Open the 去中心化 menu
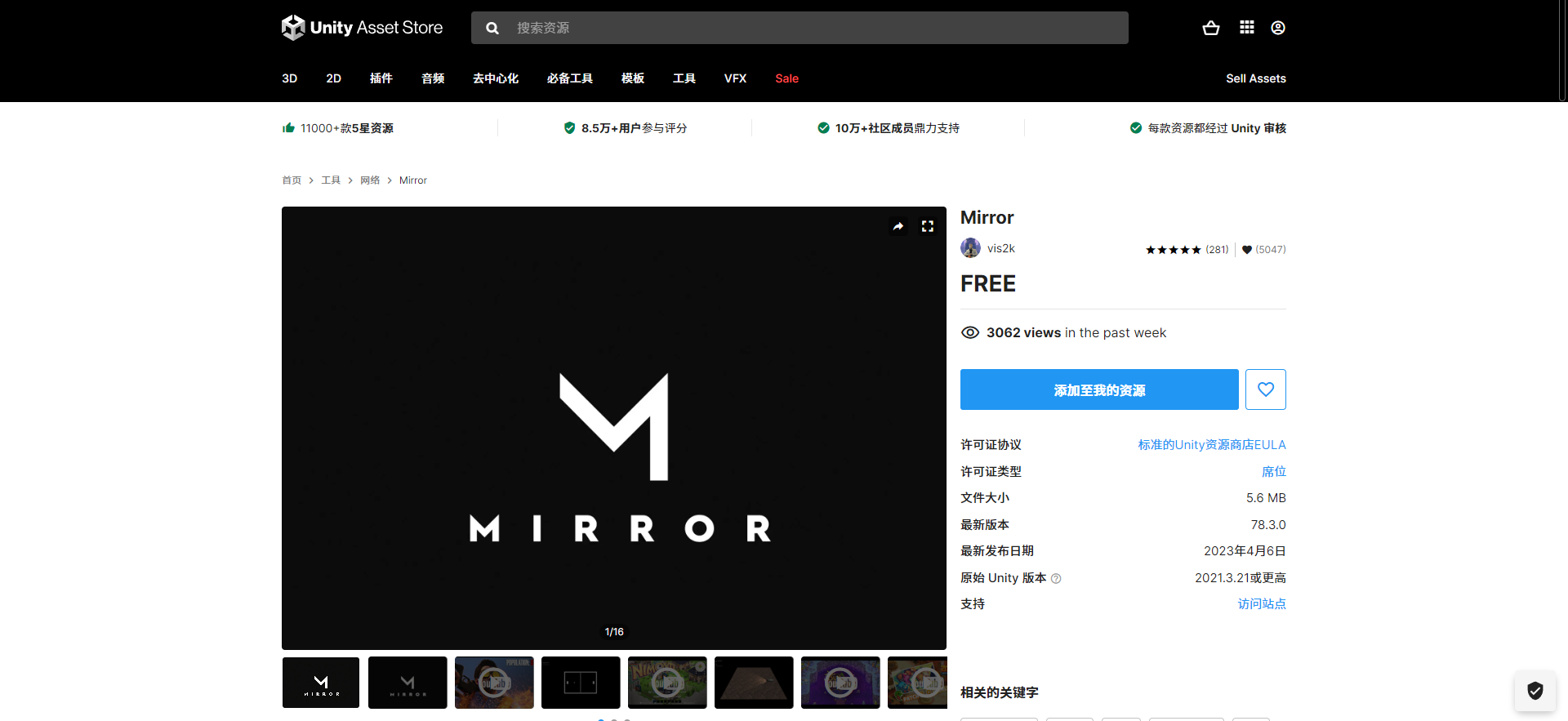The height and width of the screenshot is (721, 1568). click(x=496, y=78)
